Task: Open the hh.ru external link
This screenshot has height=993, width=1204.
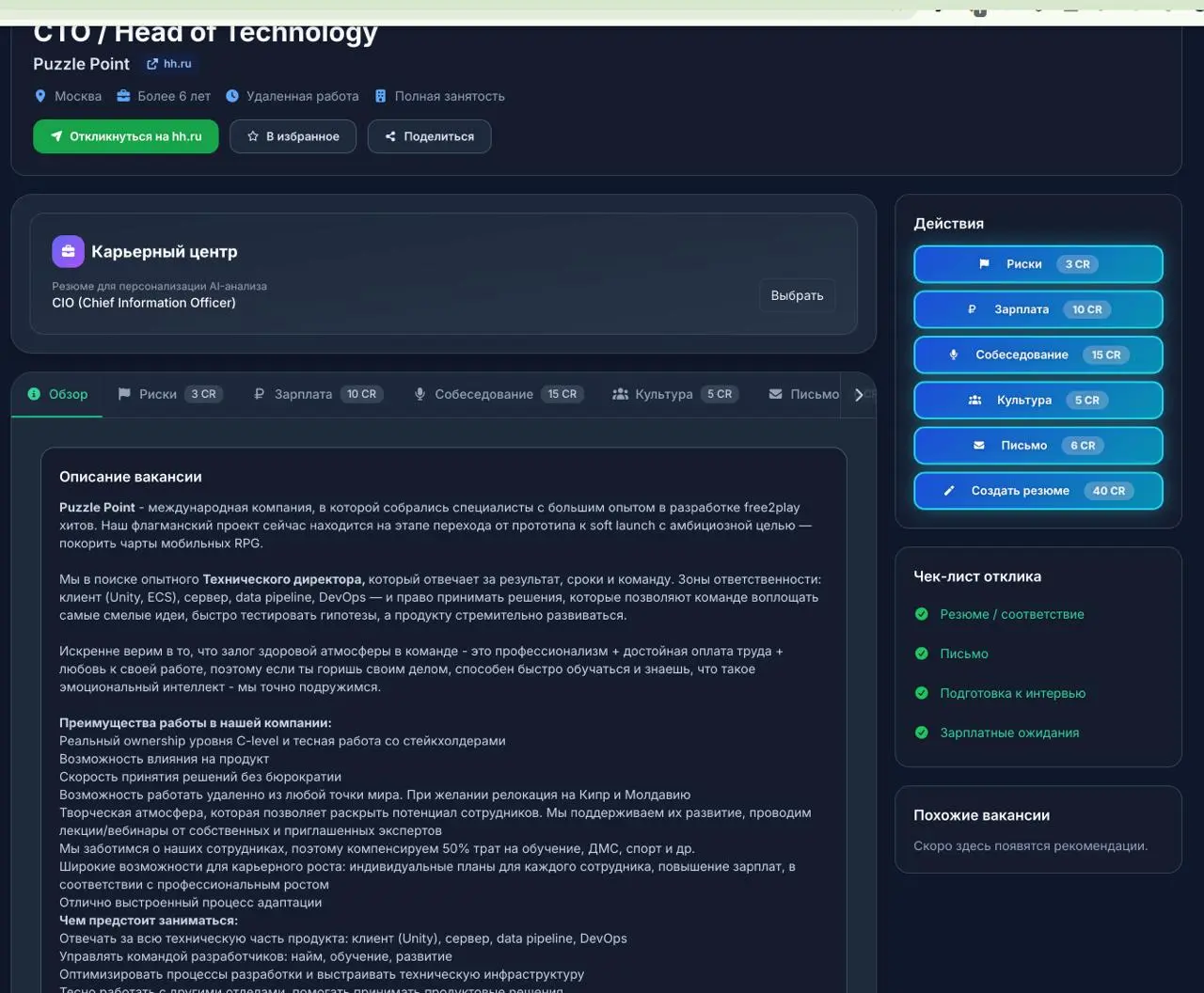Action: (x=169, y=64)
